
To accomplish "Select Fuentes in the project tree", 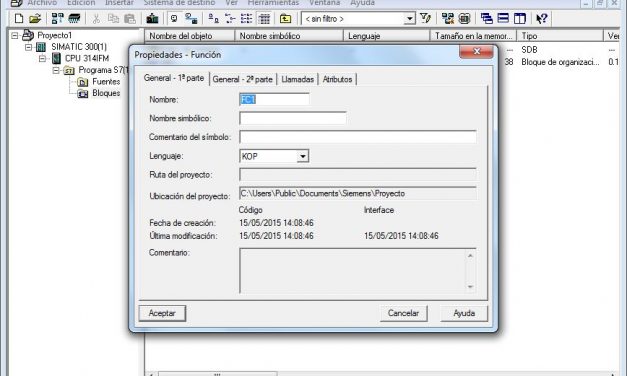I will coord(106,82).
